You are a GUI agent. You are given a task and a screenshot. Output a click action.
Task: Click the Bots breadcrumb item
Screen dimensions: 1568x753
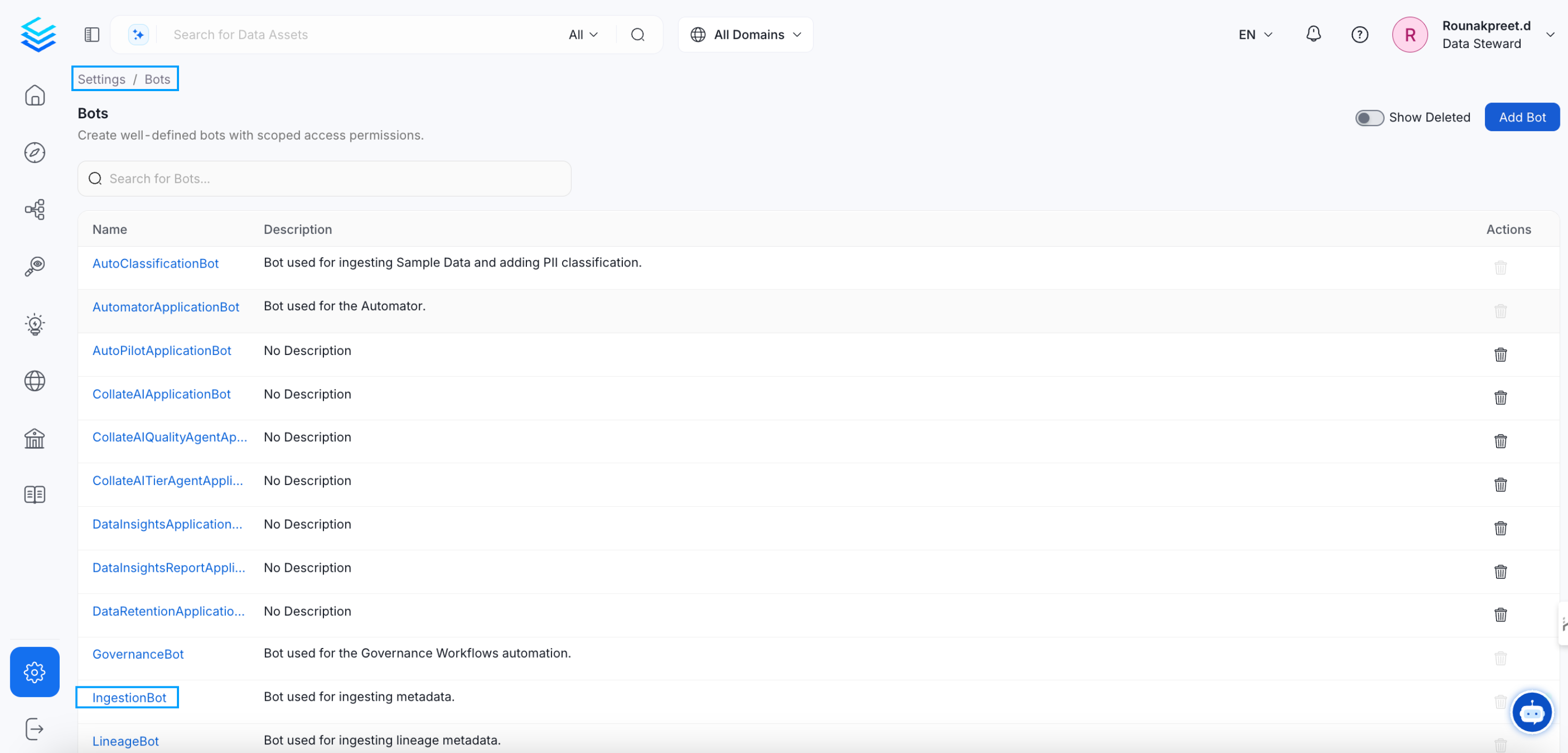(157, 78)
